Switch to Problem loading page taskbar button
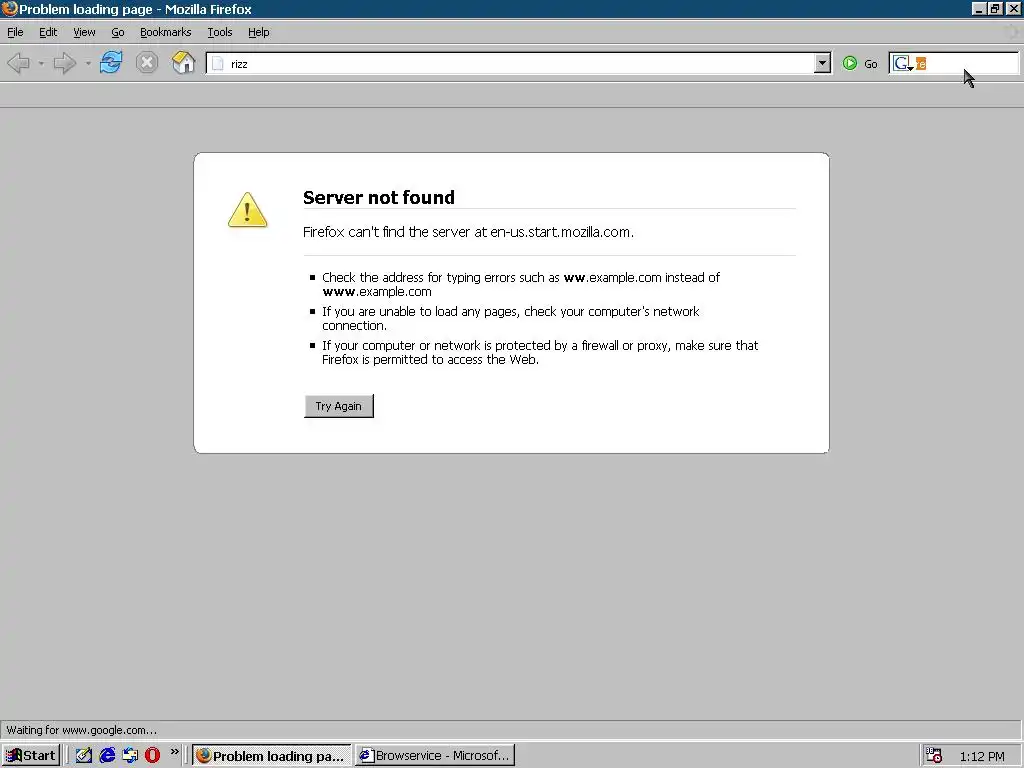The height and width of the screenshot is (768, 1024). tap(272, 756)
